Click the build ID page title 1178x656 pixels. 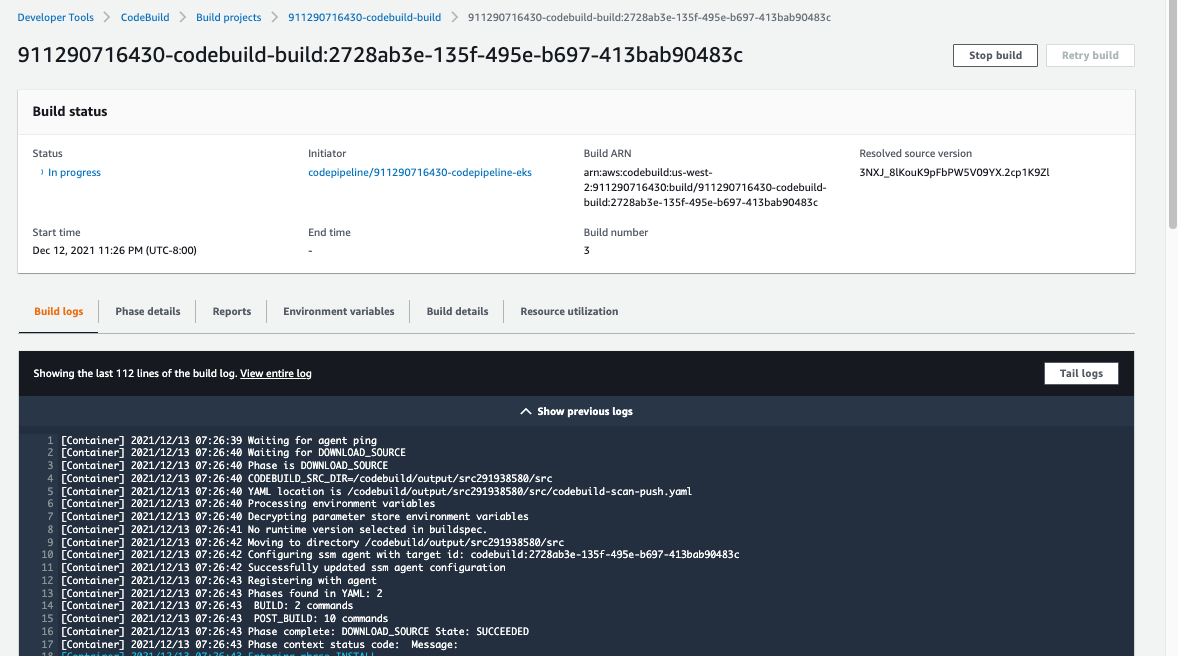coord(380,55)
